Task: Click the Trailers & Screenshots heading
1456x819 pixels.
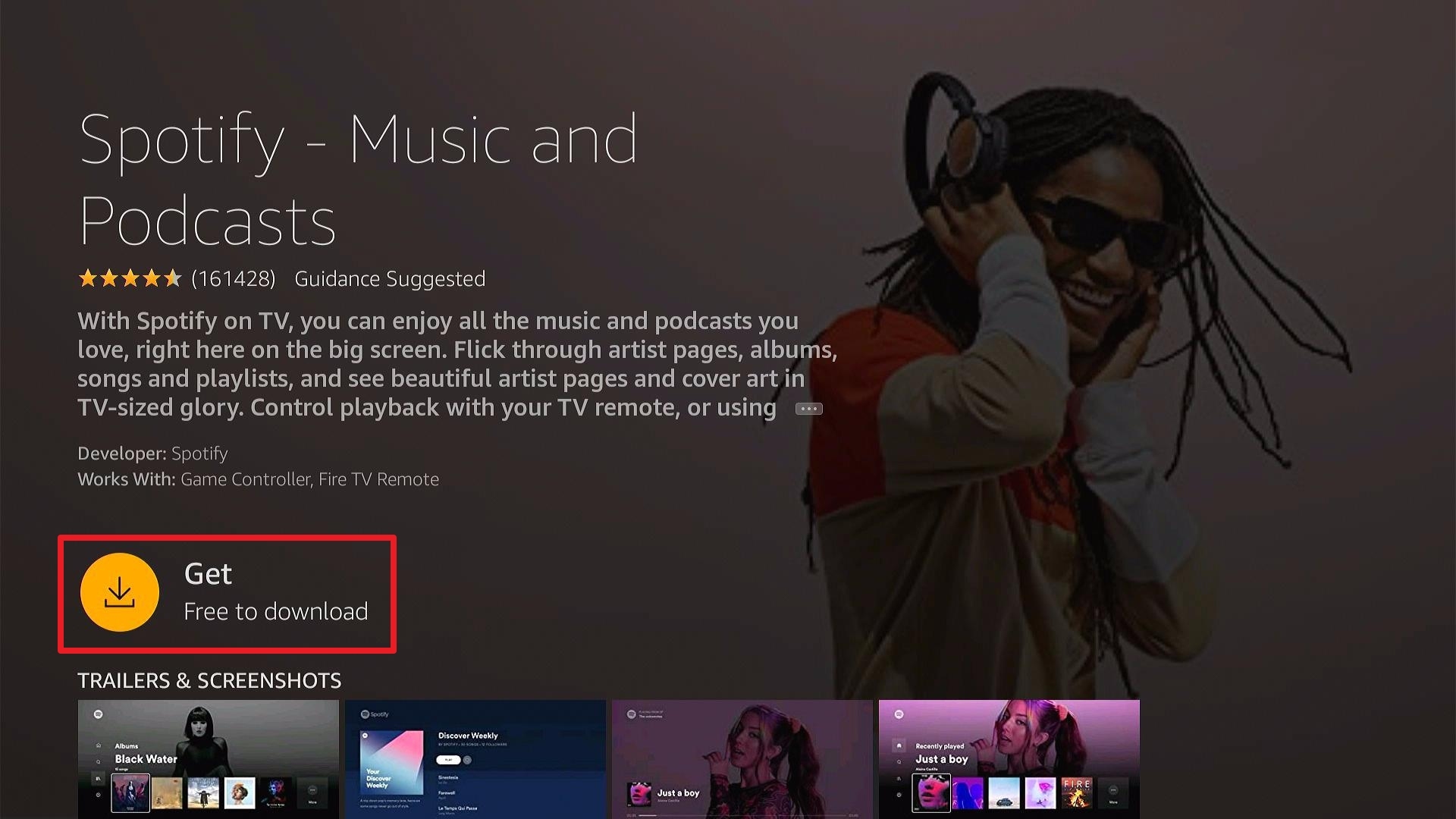Action: pos(209,680)
